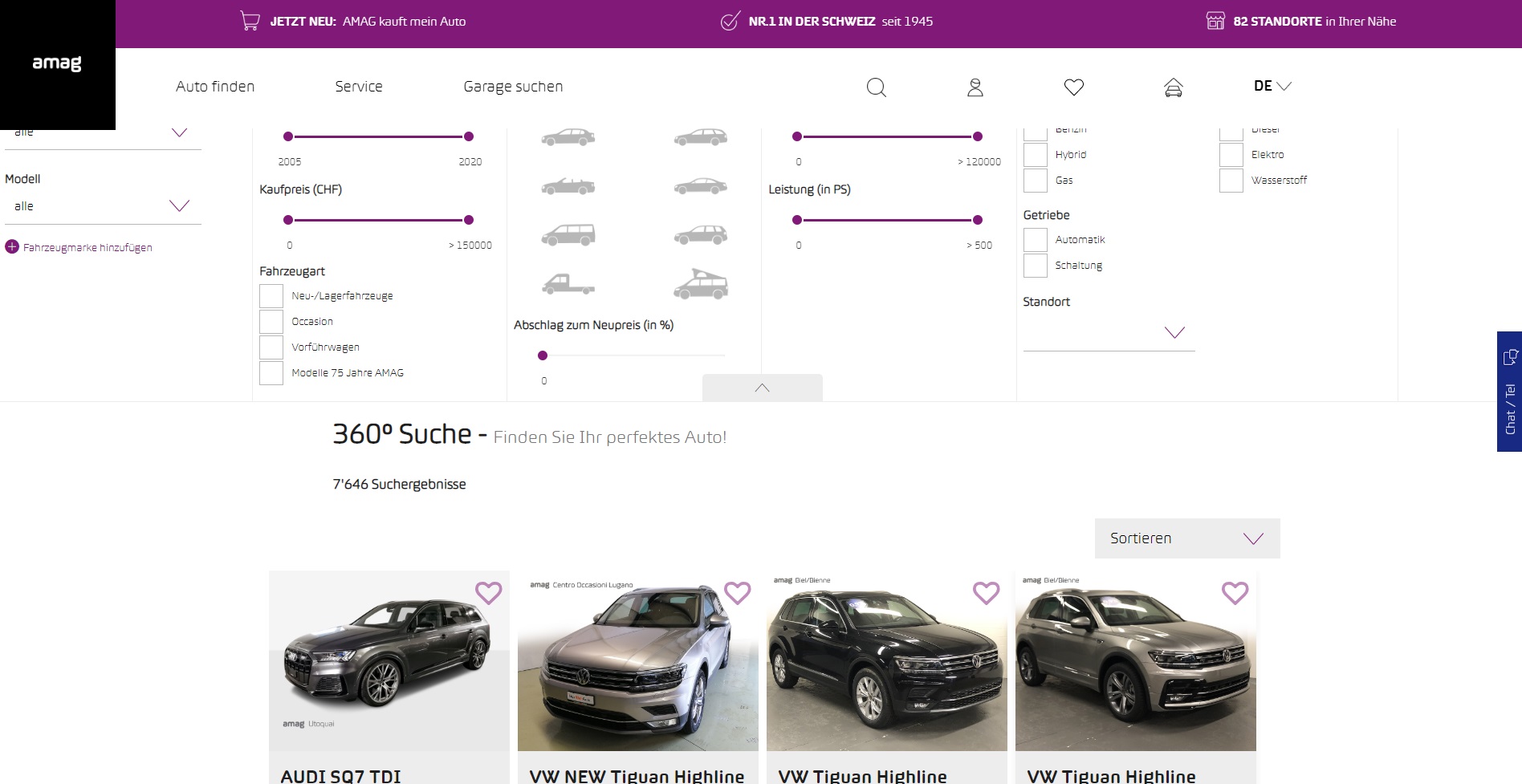Click the Kaufpreis max handle at 150000

469,220
